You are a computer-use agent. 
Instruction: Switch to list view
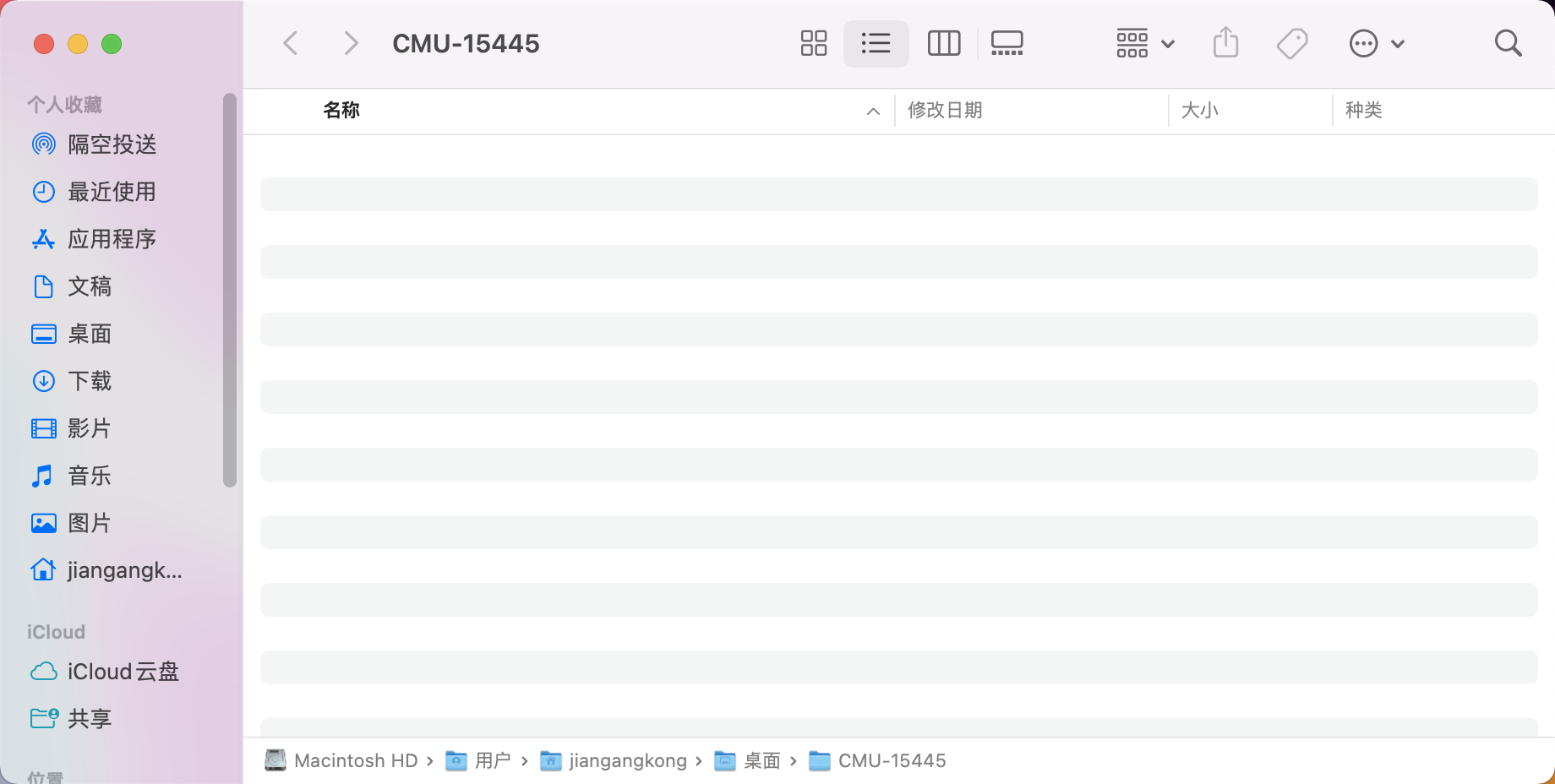(876, 43)
